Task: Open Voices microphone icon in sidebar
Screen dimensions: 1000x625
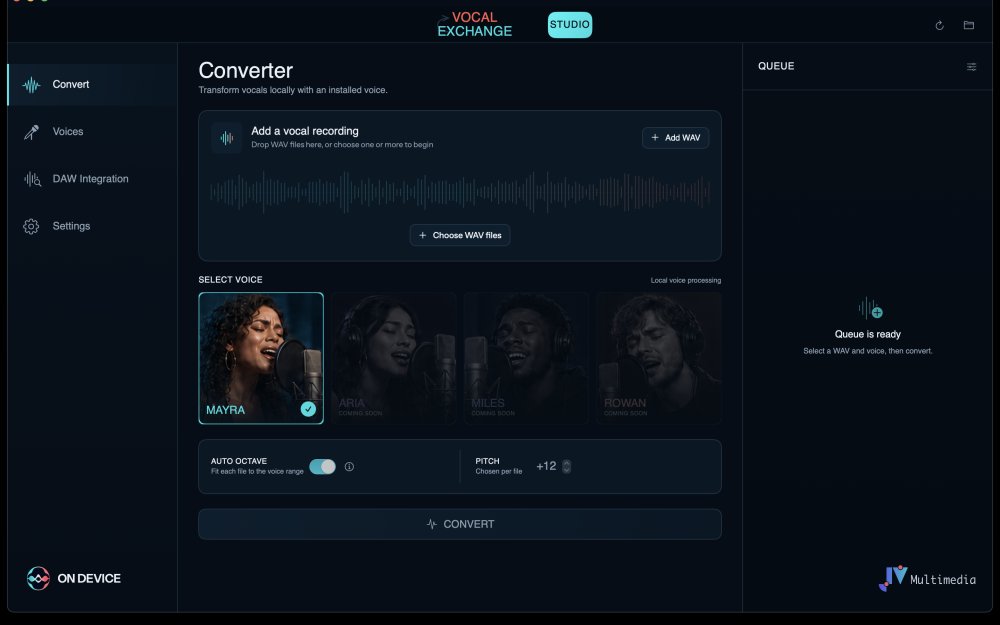Action: click(x=31, y=132)
